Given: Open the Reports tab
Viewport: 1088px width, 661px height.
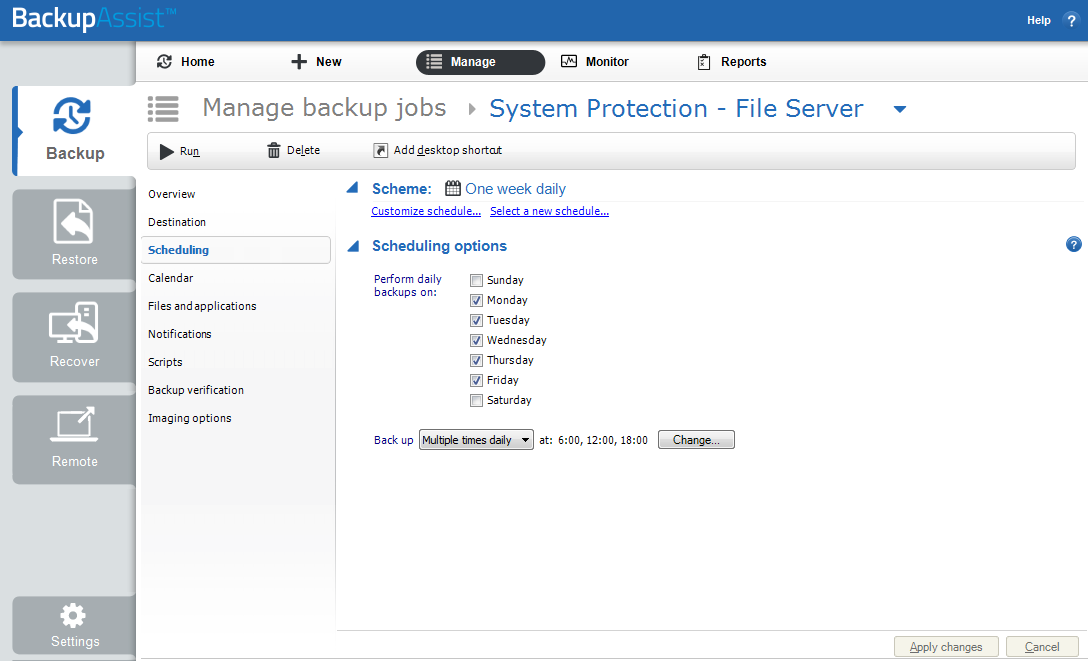Looking at the screenshot, I should [x=731, y=62].
